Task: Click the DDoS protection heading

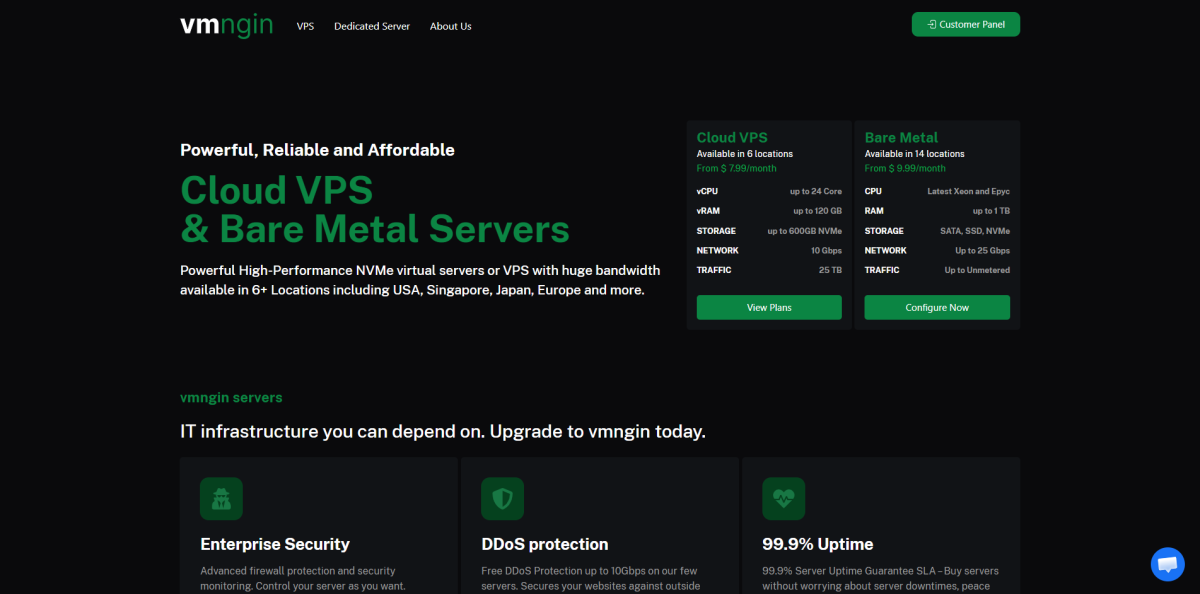Action: (x=545, y=544)
